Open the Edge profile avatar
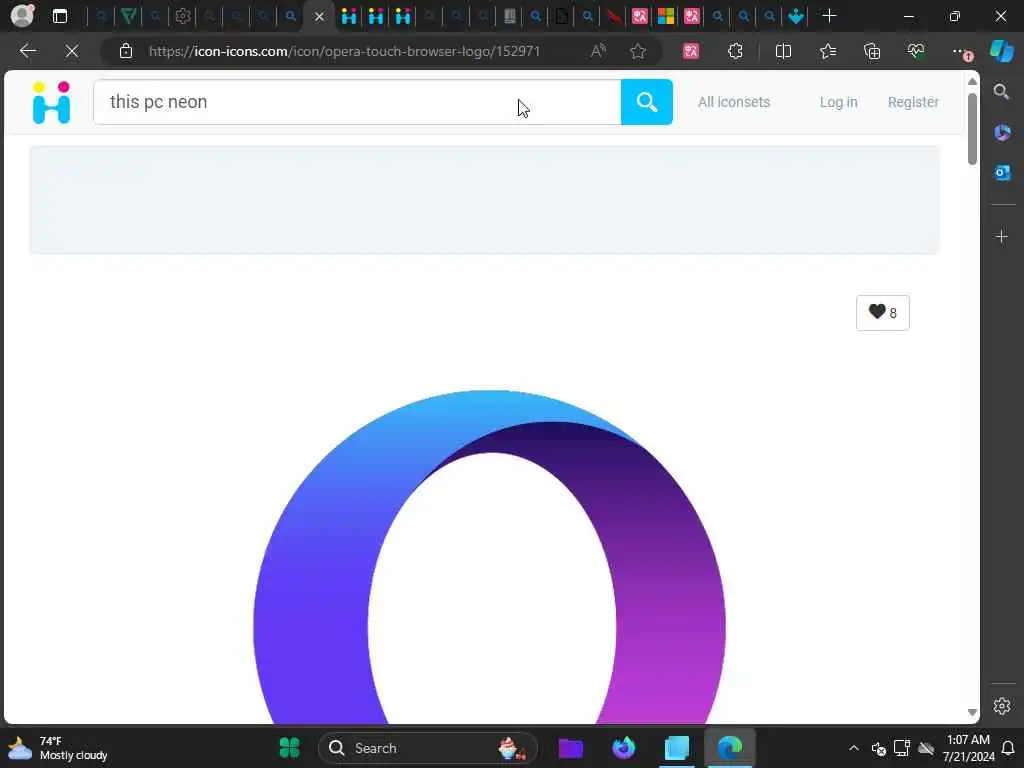The height and width of the screenshot is (768, 1024). pos(22,16)
